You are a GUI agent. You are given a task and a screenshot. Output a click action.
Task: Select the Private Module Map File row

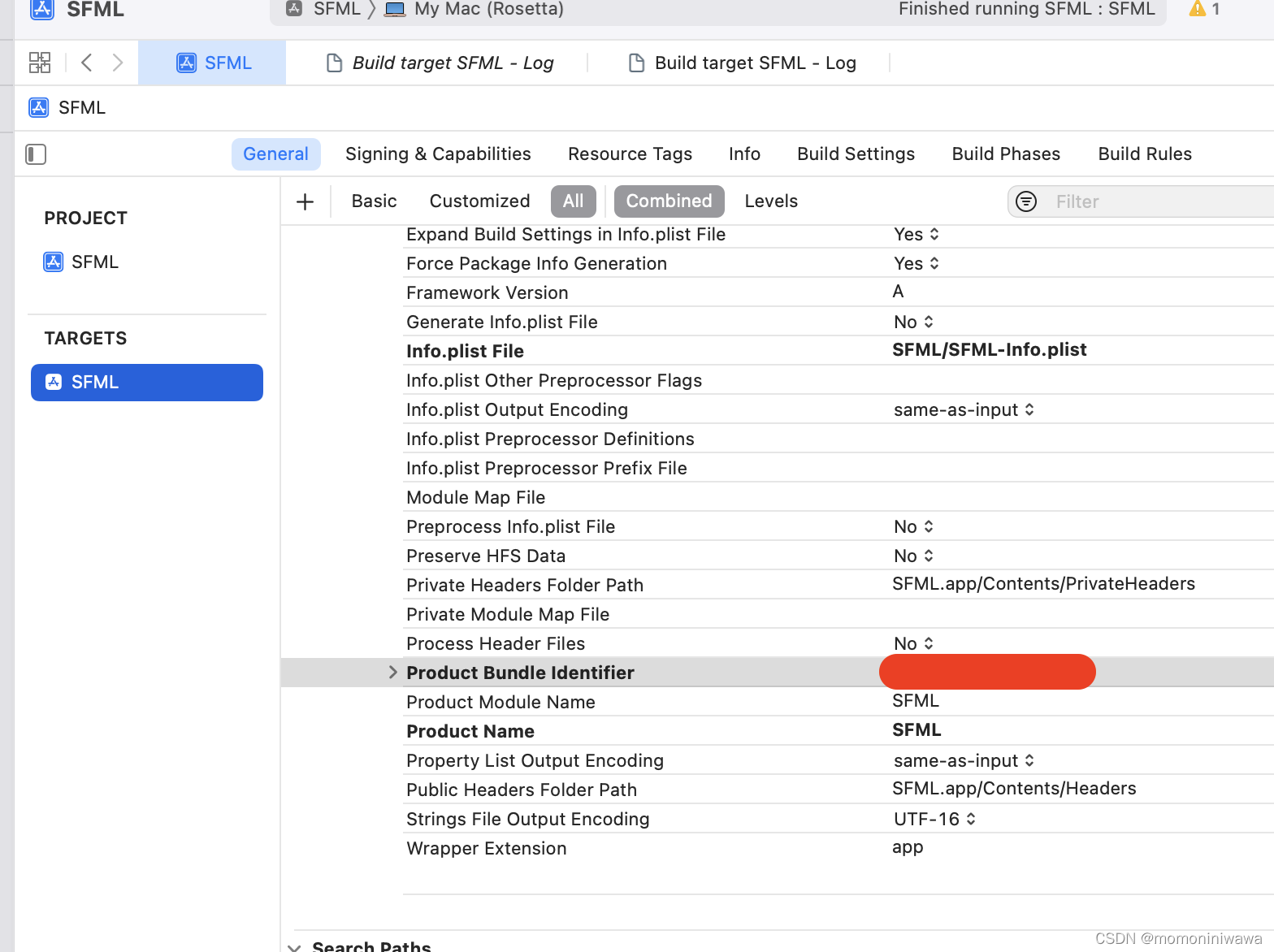[x=838, y=614]
